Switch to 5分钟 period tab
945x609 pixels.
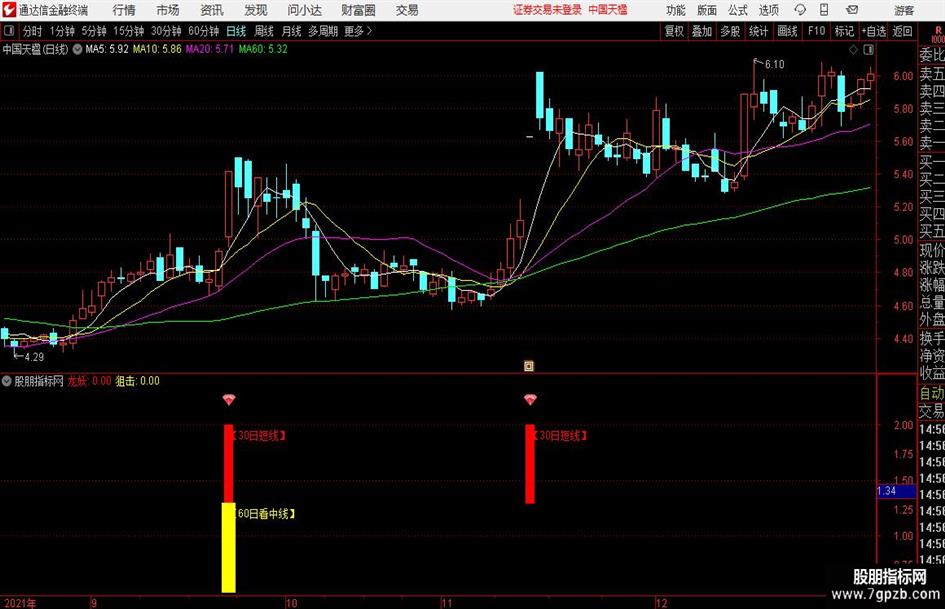coord(93,31)
